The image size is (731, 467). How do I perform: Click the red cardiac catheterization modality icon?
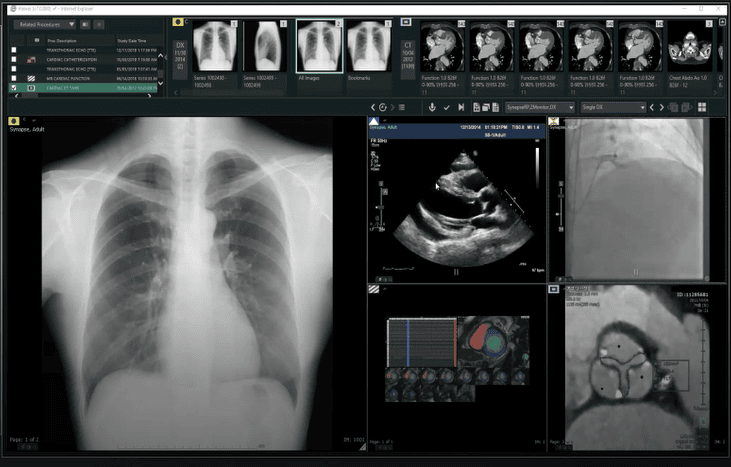coord(31,60)
